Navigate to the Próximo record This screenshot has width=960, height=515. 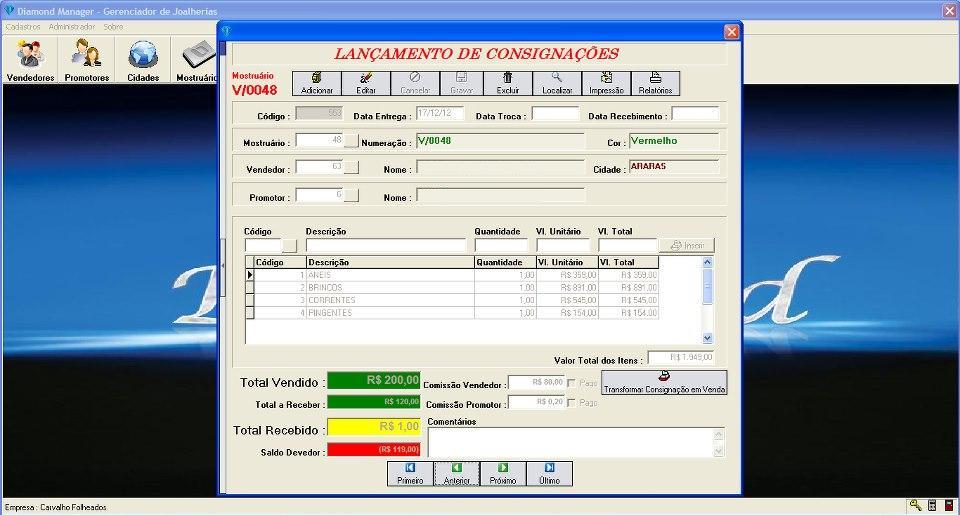[x=503, y=473]
